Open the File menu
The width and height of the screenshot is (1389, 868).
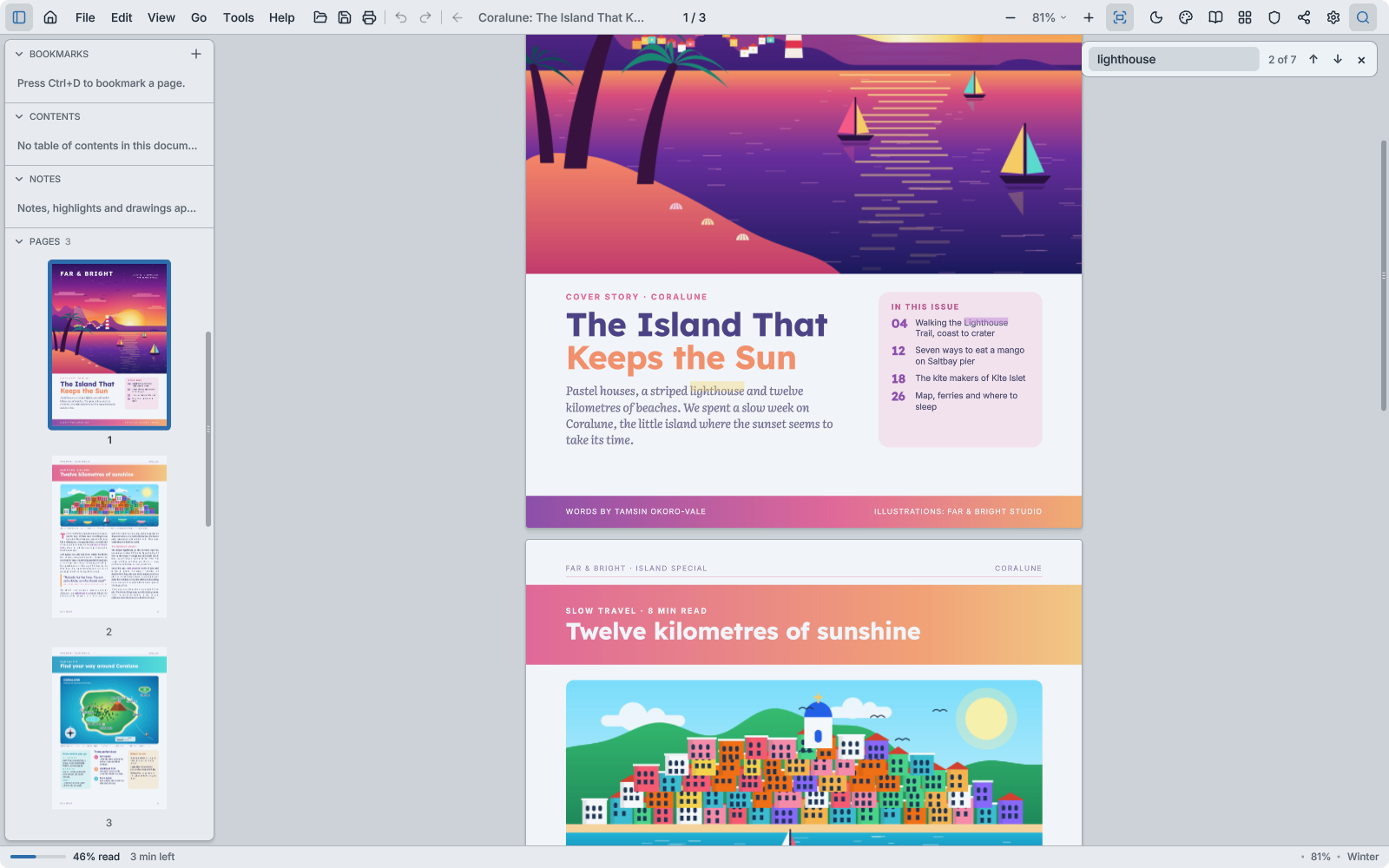coord(85,17)
